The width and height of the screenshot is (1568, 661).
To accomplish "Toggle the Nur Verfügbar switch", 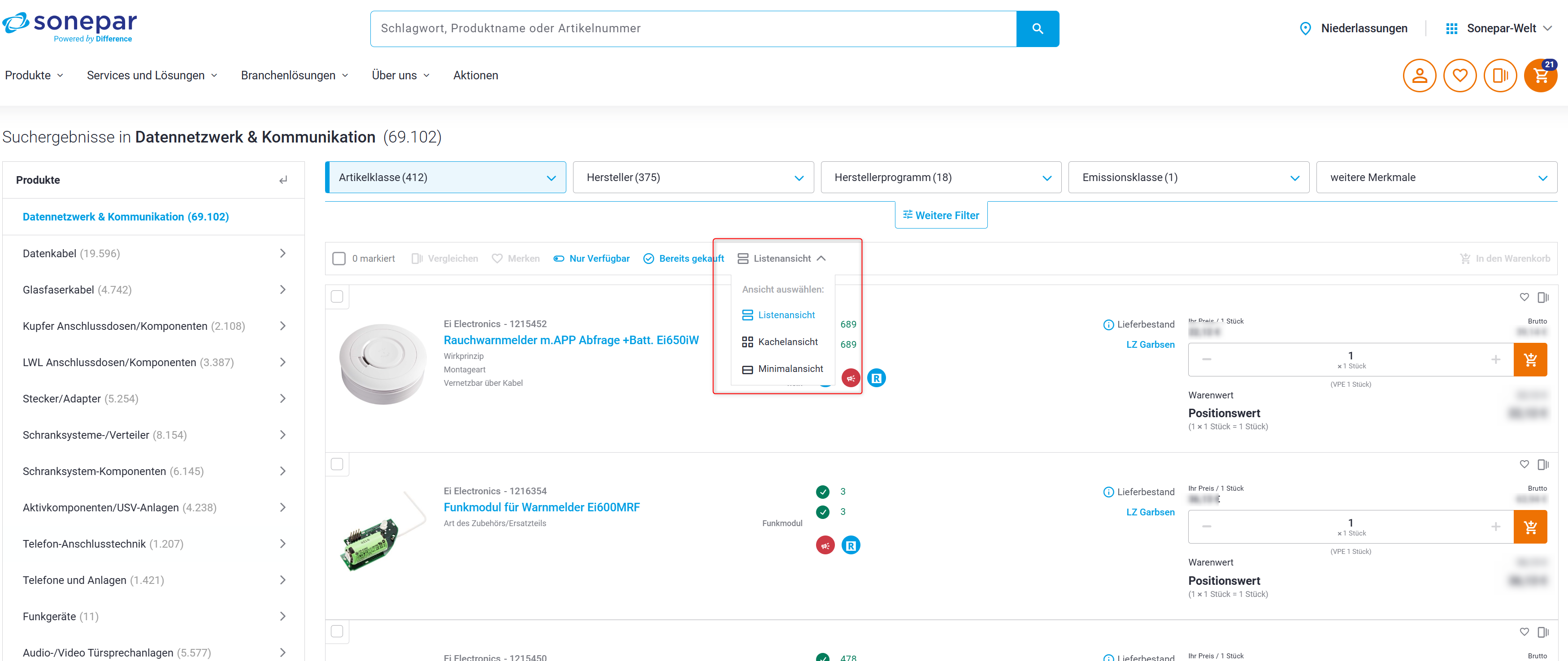I will [x=558, y=259].
